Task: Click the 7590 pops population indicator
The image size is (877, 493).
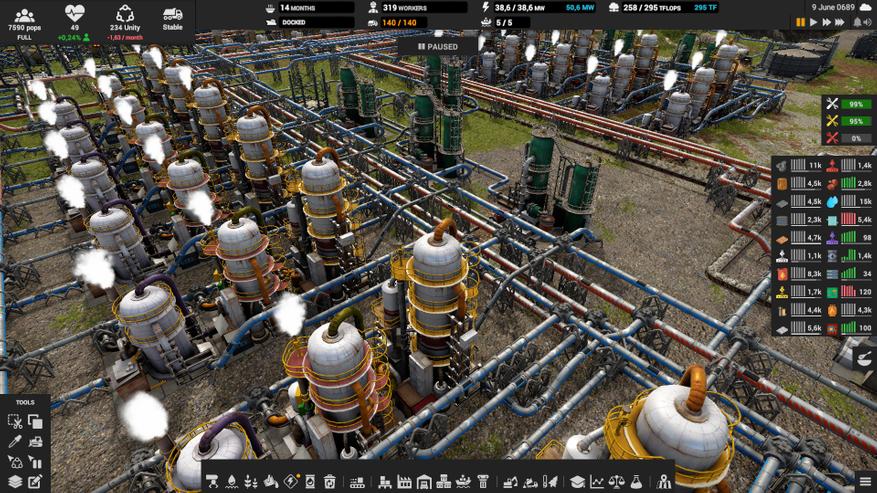Action: tap(24, 22)
